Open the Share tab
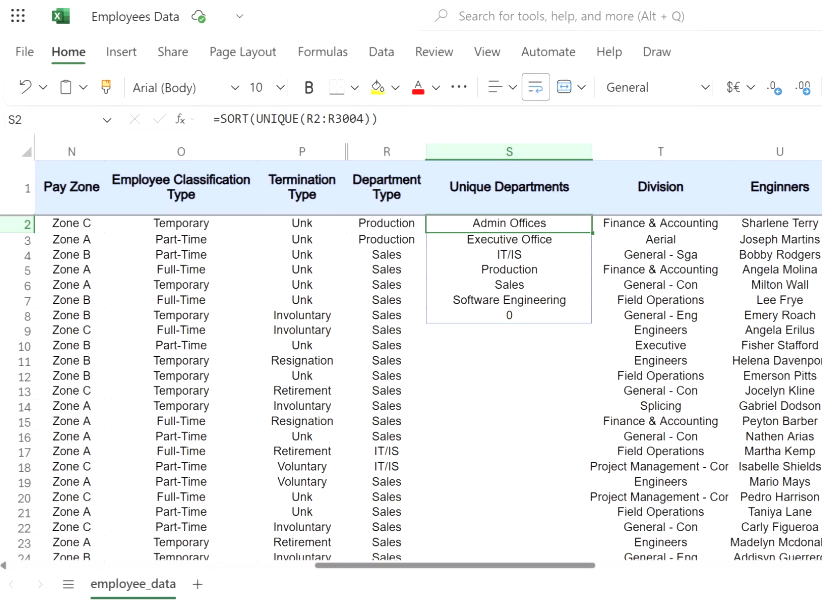The image size is (822, 605). pos(172,52)
